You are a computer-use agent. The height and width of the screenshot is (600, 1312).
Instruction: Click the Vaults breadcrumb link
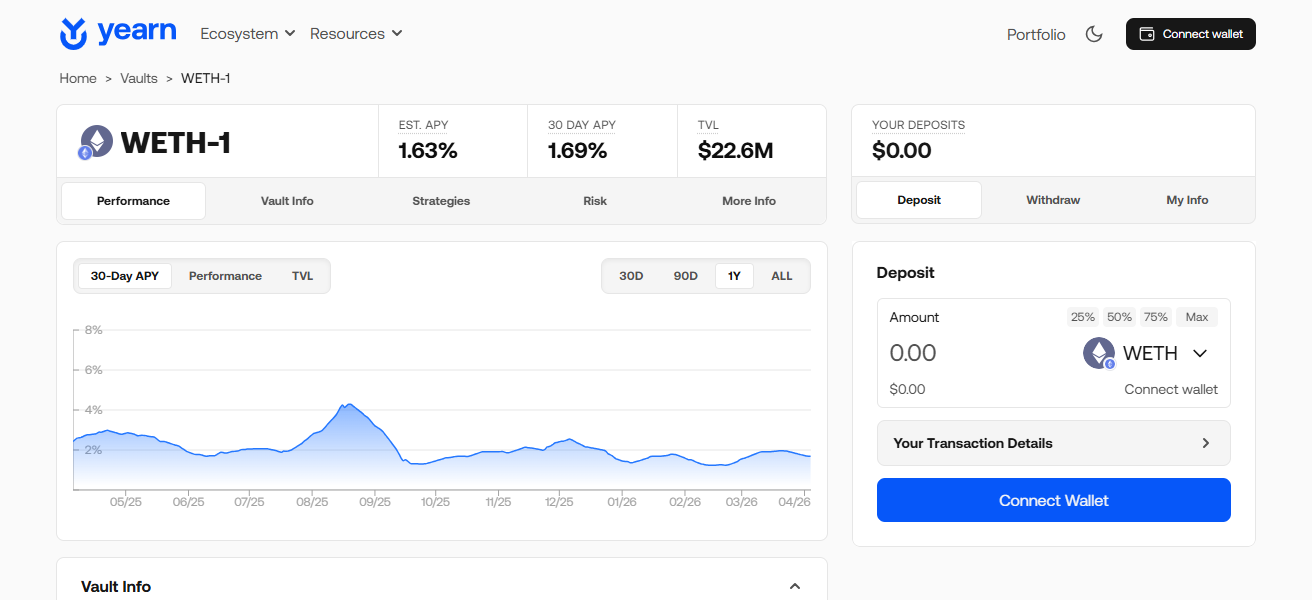click(139, 78)
